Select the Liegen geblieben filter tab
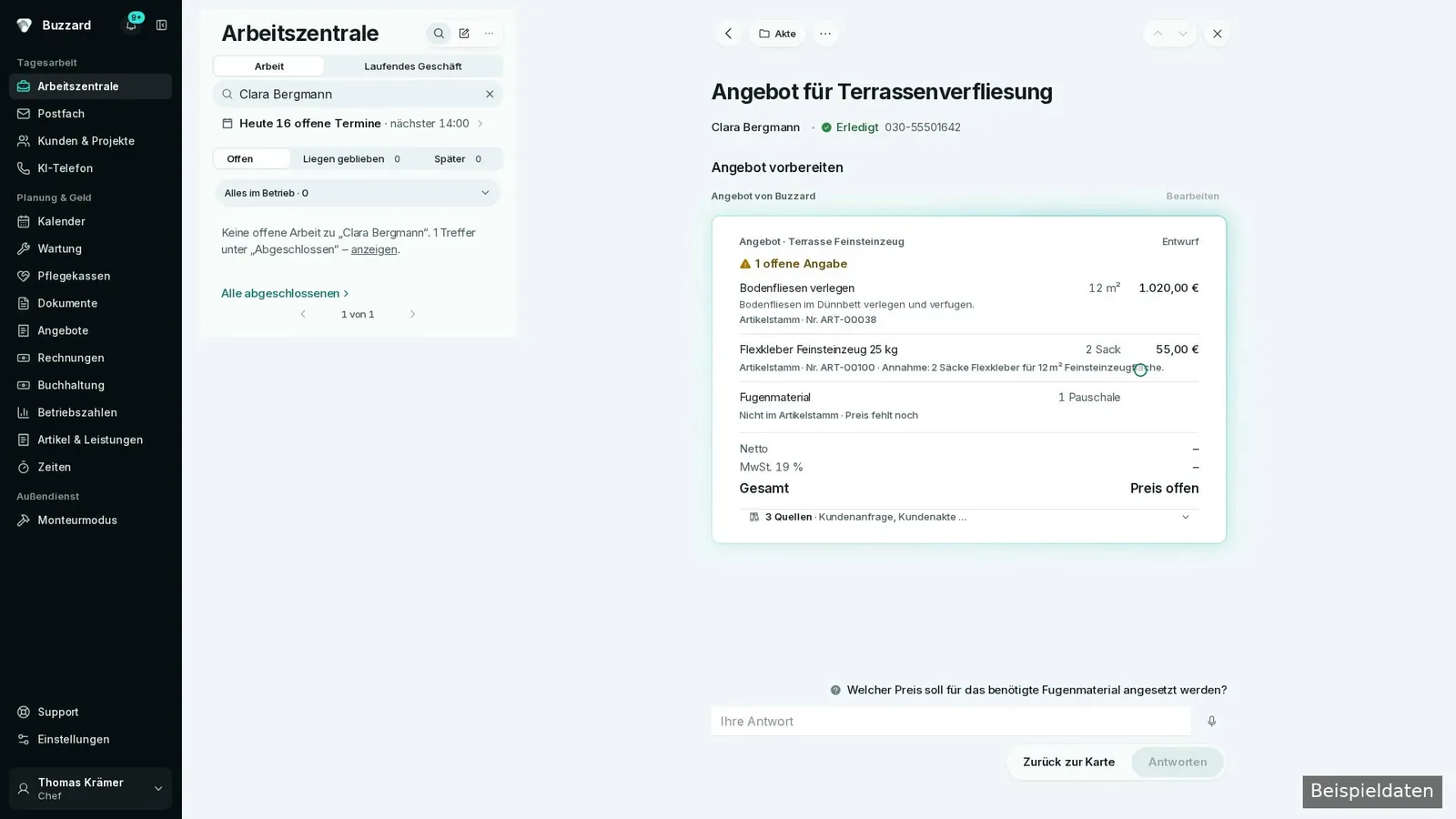The height and width of the screenshot is (819, 1456). click(x=351, y=158)
